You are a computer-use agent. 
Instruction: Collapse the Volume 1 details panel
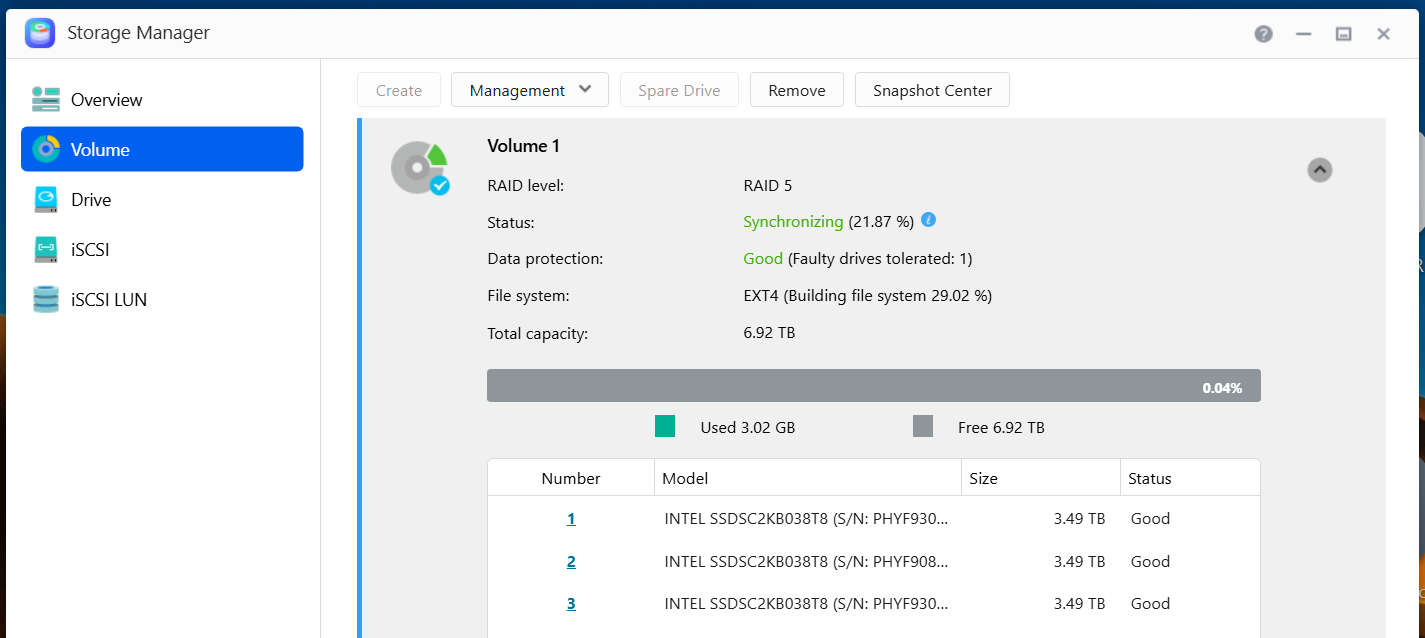1319,170
